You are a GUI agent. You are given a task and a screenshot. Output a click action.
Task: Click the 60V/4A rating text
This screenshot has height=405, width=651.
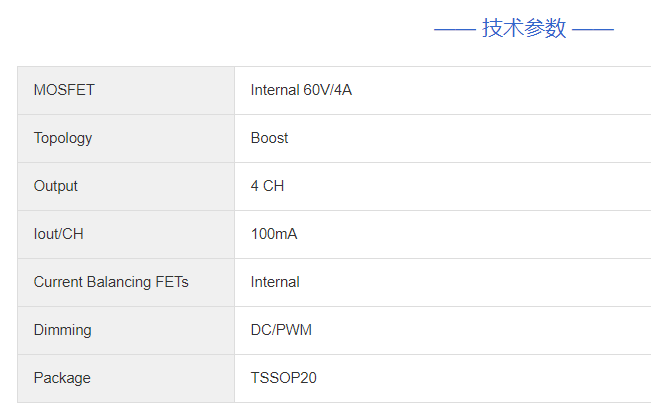click(328, 90)
